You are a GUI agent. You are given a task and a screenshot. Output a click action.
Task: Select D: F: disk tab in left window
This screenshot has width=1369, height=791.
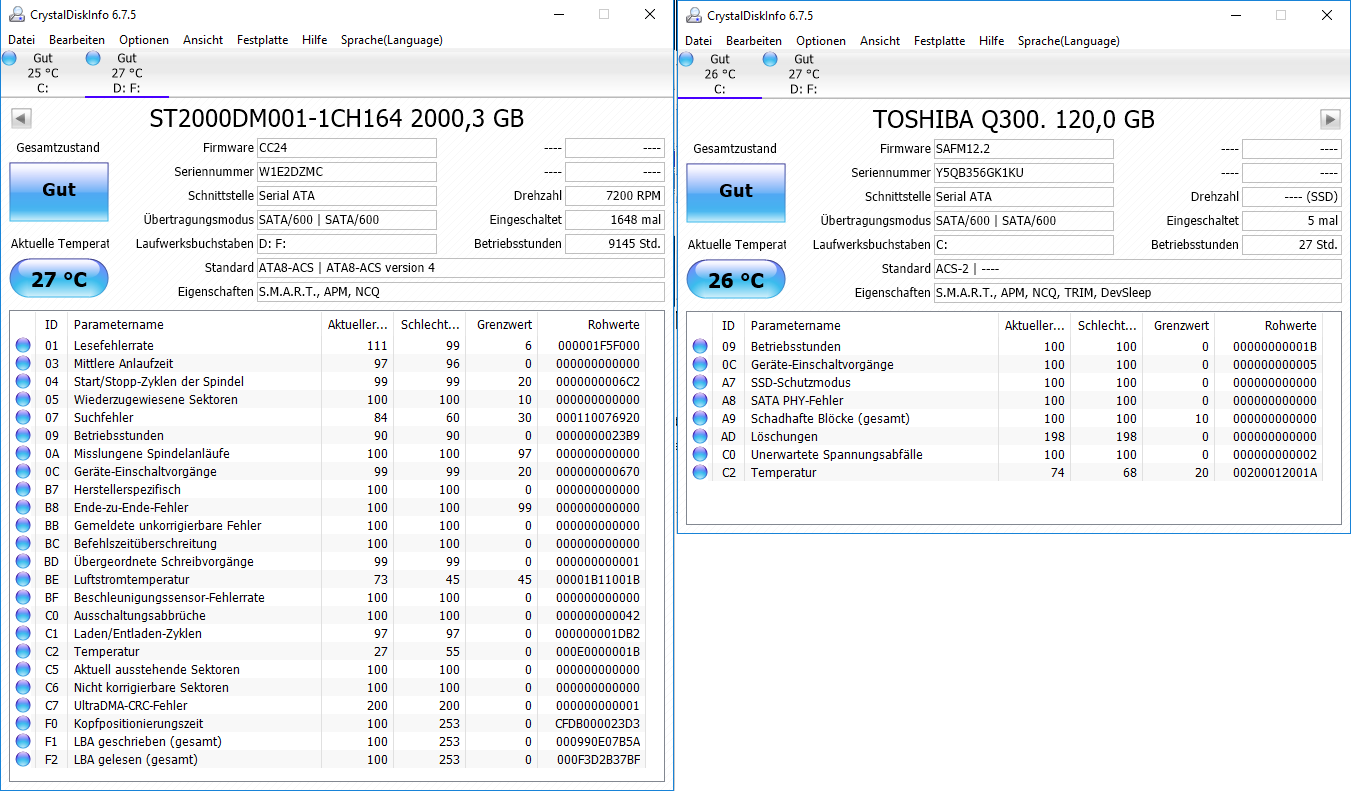[x=127, y=73]
